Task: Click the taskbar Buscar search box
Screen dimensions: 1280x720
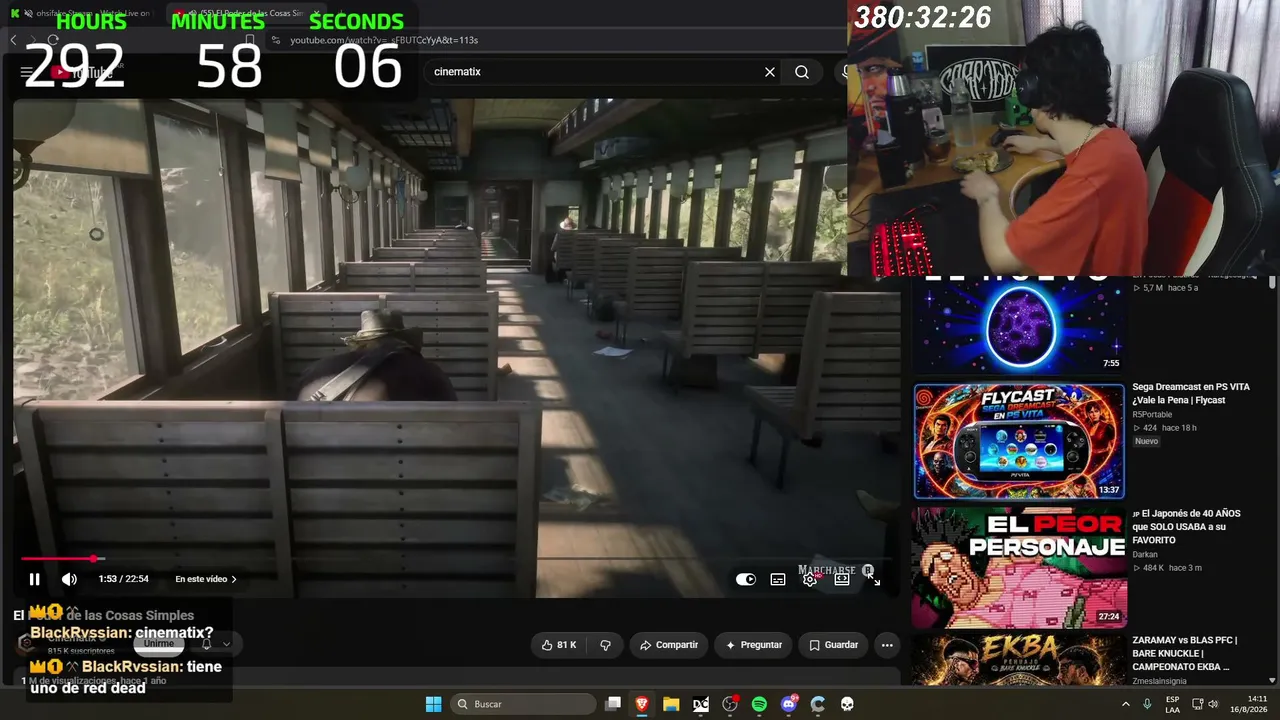Action: pos(522,704)
